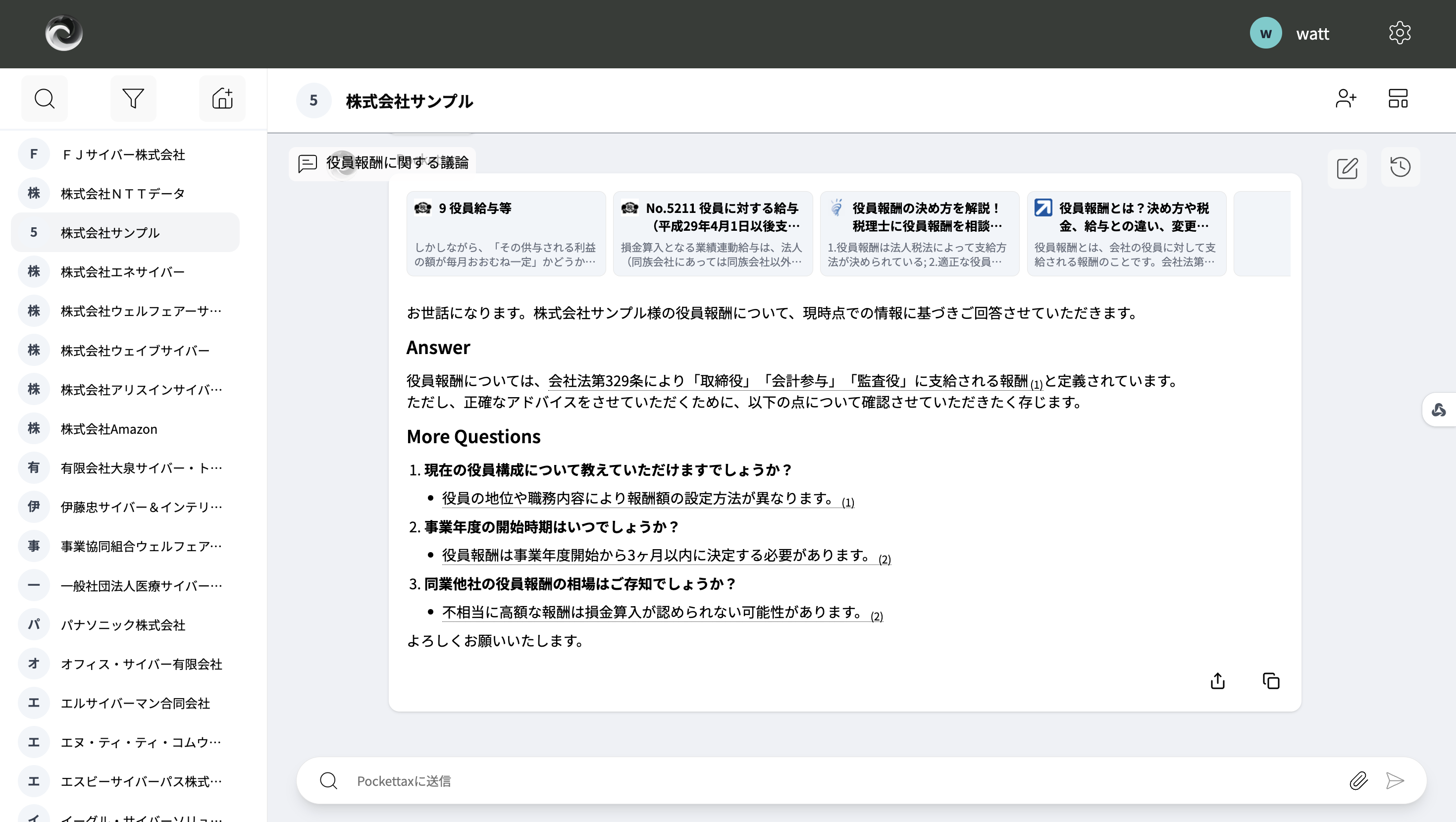Open 株式会社ウェイブサイバー company entry
Image resolution: width=1456 pixels, height=822 pixels.
(125, 351)
